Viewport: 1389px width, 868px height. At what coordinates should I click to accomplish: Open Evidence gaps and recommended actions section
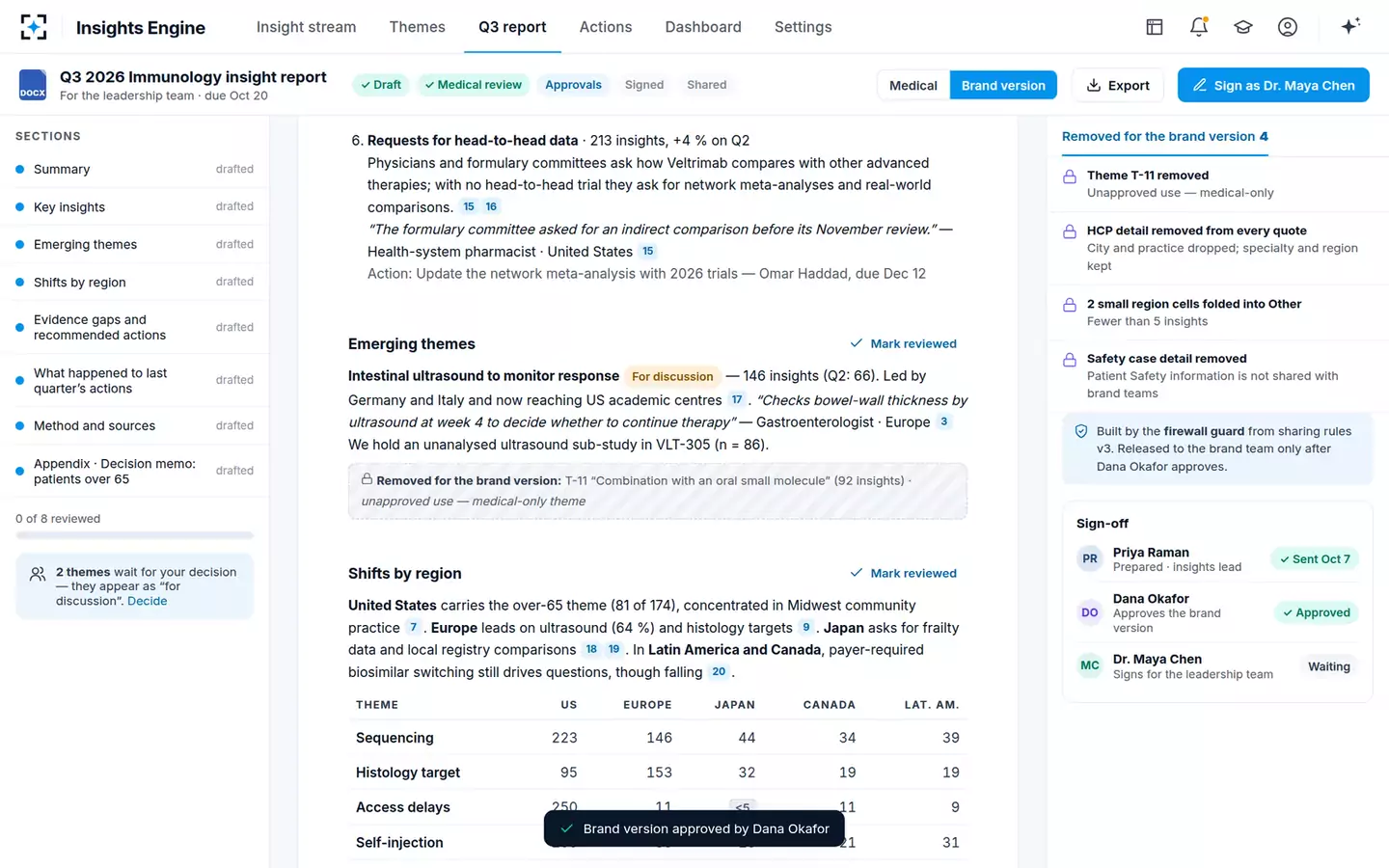(x=135, y=327)
